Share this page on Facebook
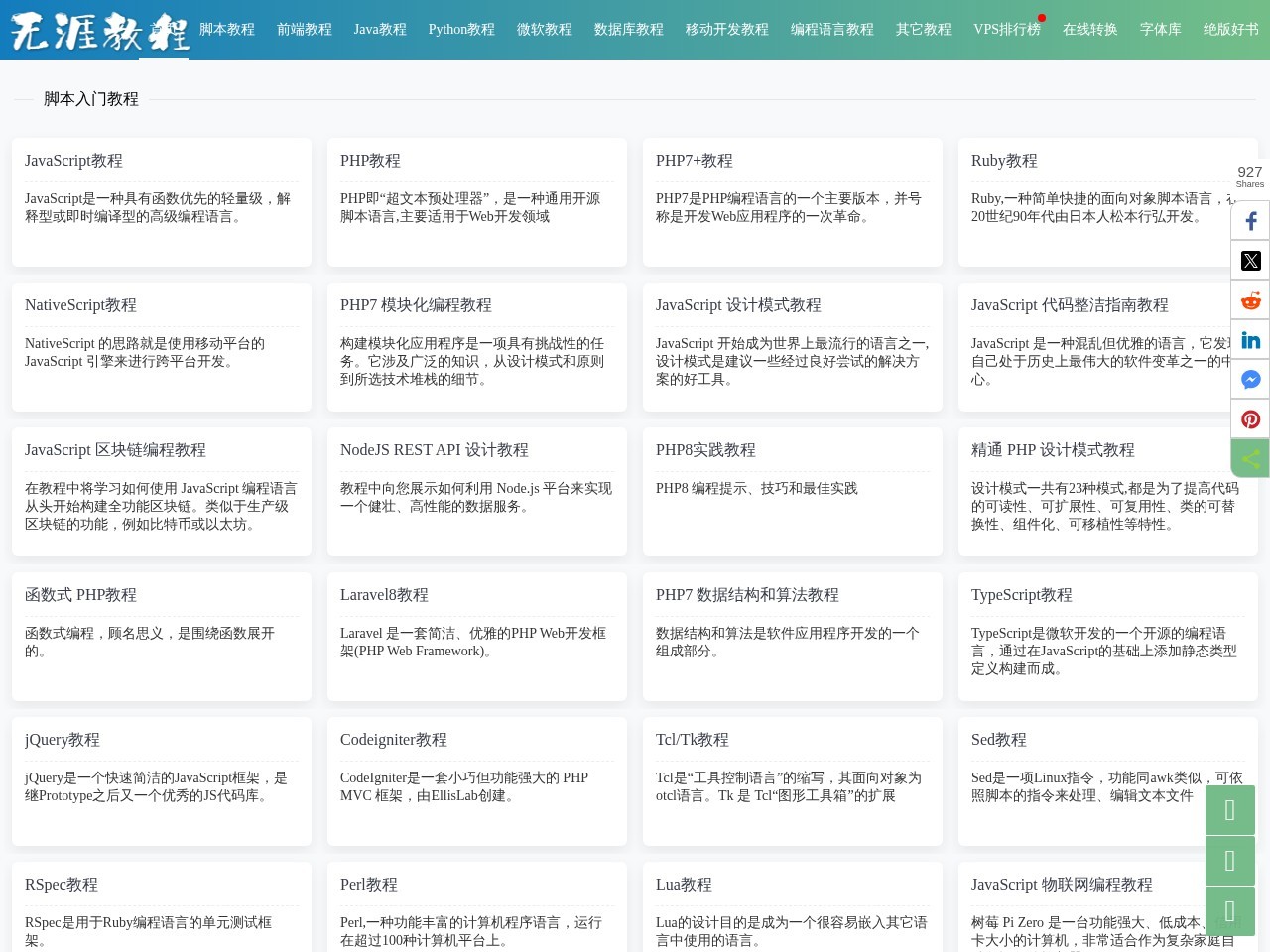The image size is (1270, 952). point(1250,220)
